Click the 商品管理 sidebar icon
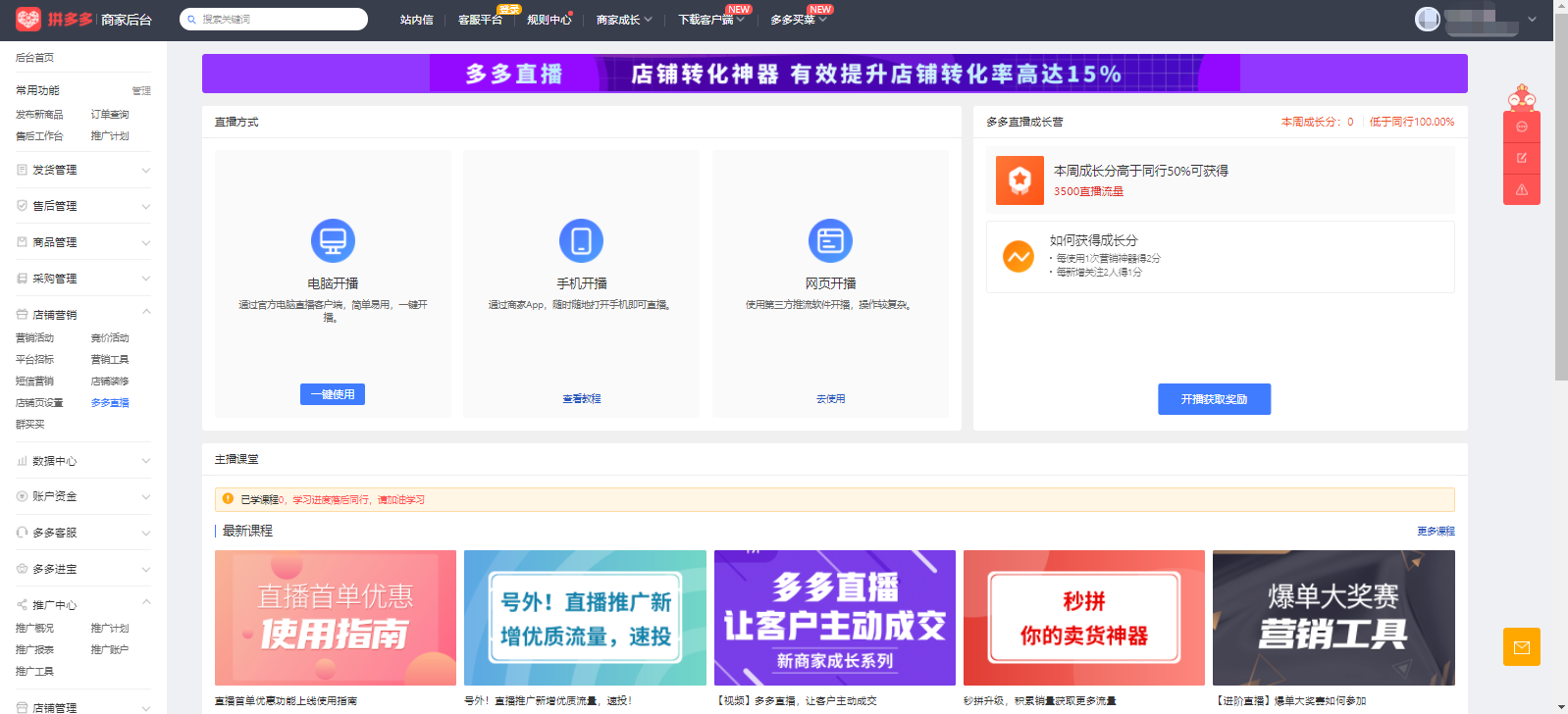The image size is (1568, 714). [x=22, y=242]
